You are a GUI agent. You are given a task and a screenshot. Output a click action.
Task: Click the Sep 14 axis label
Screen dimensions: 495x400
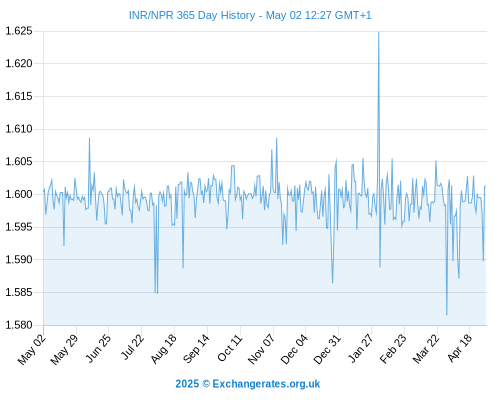tap(196, 349)
